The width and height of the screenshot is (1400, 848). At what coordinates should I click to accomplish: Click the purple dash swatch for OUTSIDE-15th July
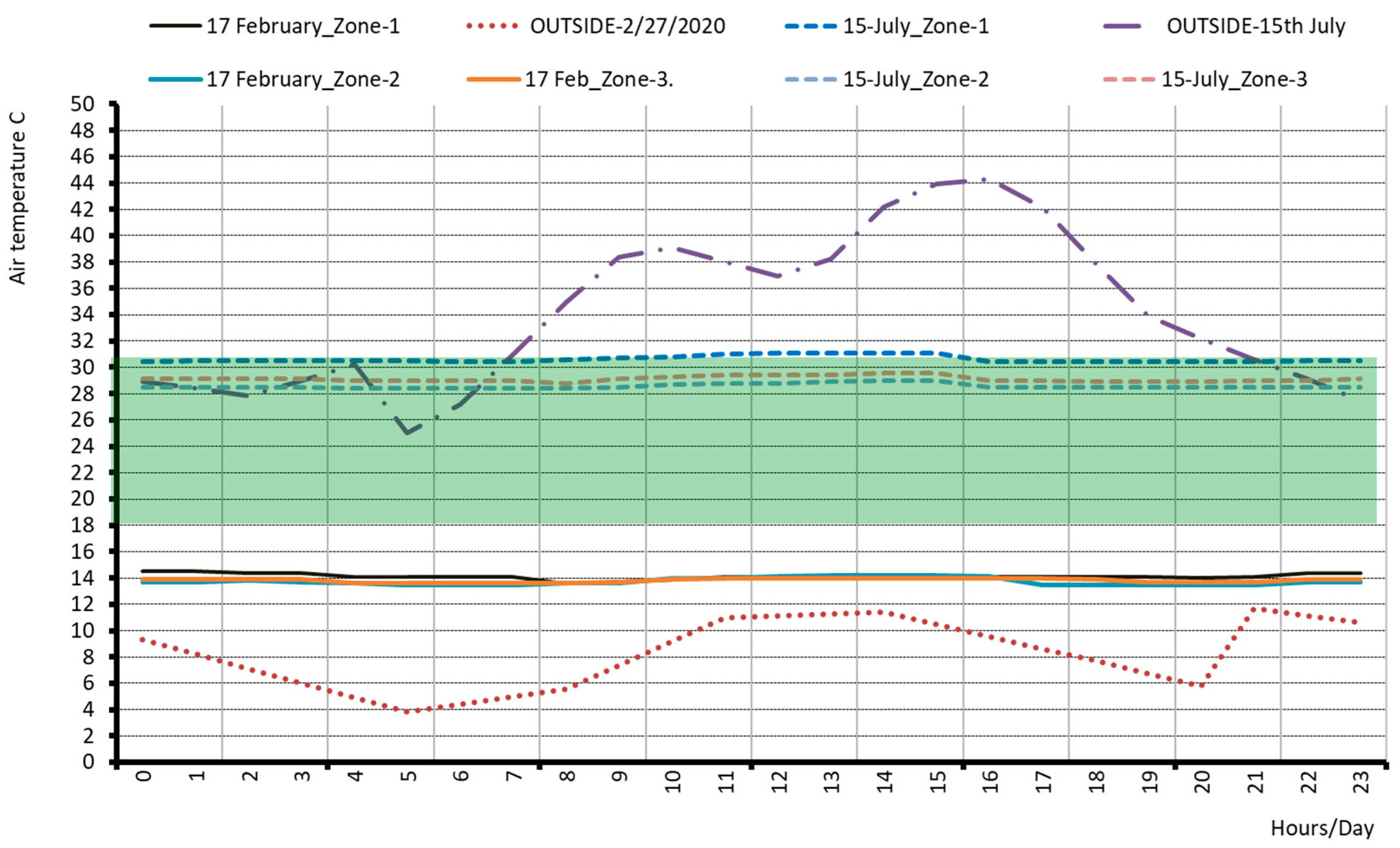click(x=1121, y=26)
